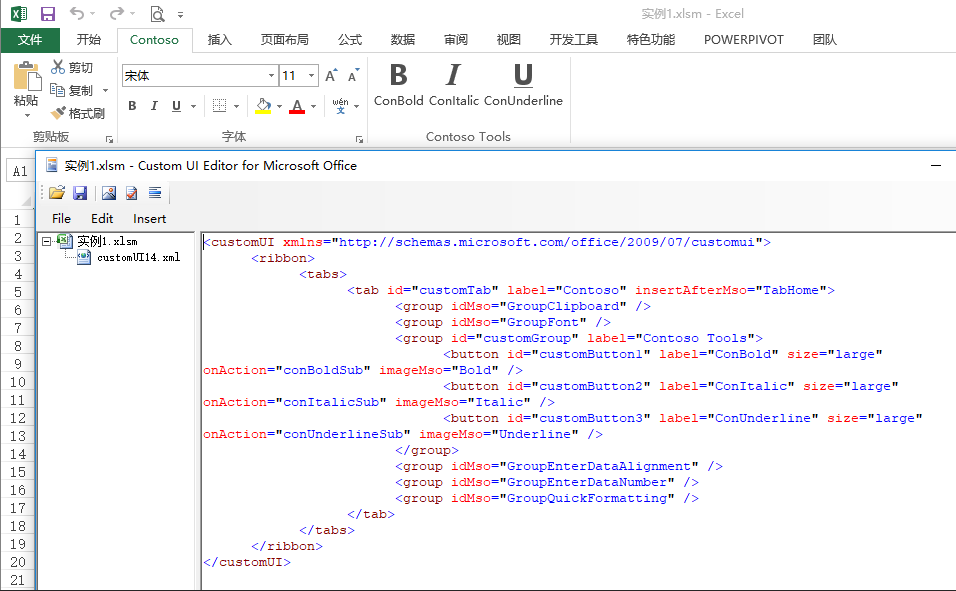The width and height of the screenshot is (956, 591).
Task: Open Insert menu in Custom UI Editor
Action: click(149, 218)
